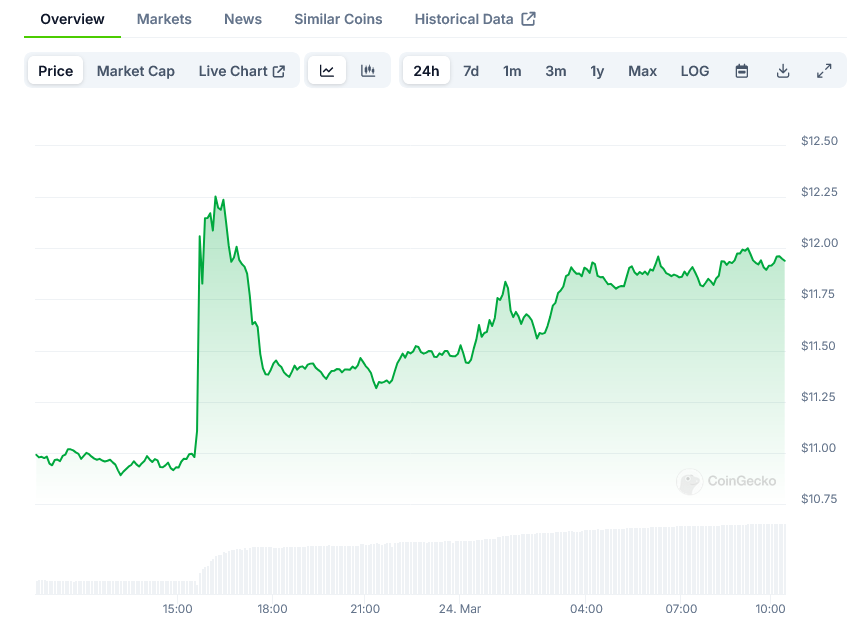Click the $11.00 price axis label
This screenshot has width=847, height=629.
pyautogui.click(x=818, y=448)
